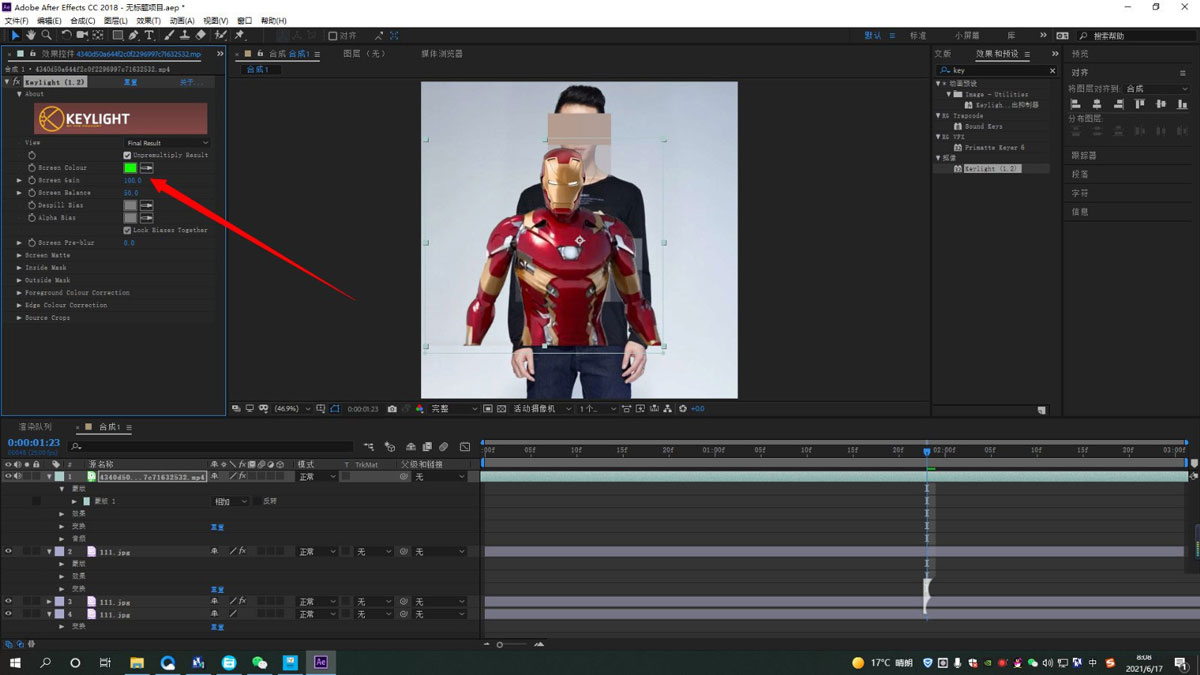The image size is (1200, 675).
Task: Switch to the 渲染队列 tab
Action: point(34,427)
